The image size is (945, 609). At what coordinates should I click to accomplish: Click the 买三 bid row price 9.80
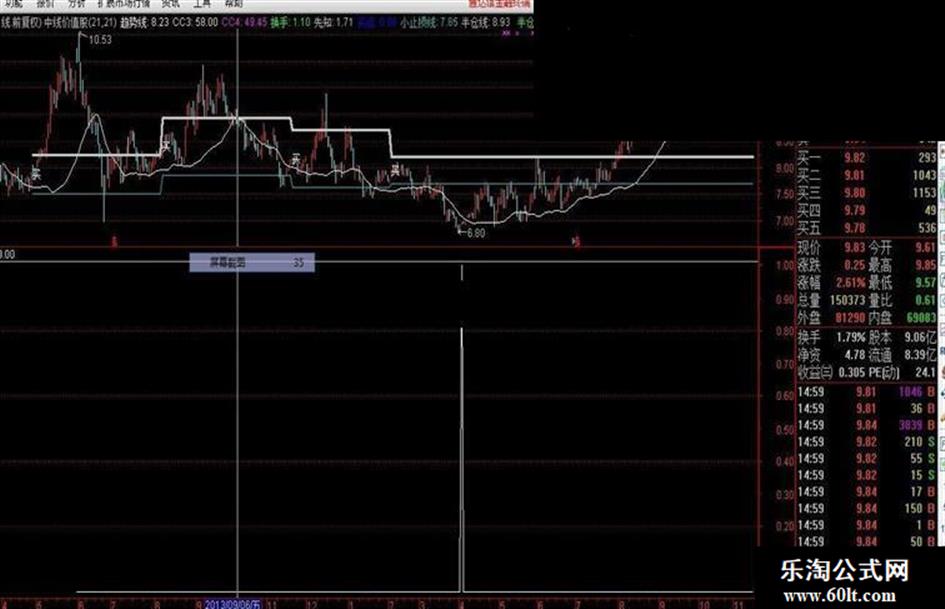(x=855, y=193)
